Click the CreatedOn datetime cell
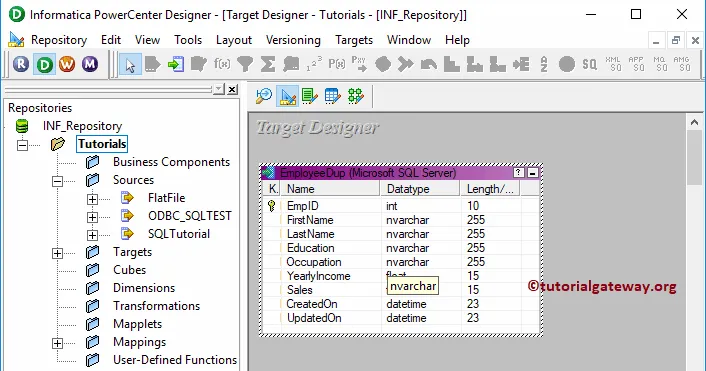 pos(406,304)
